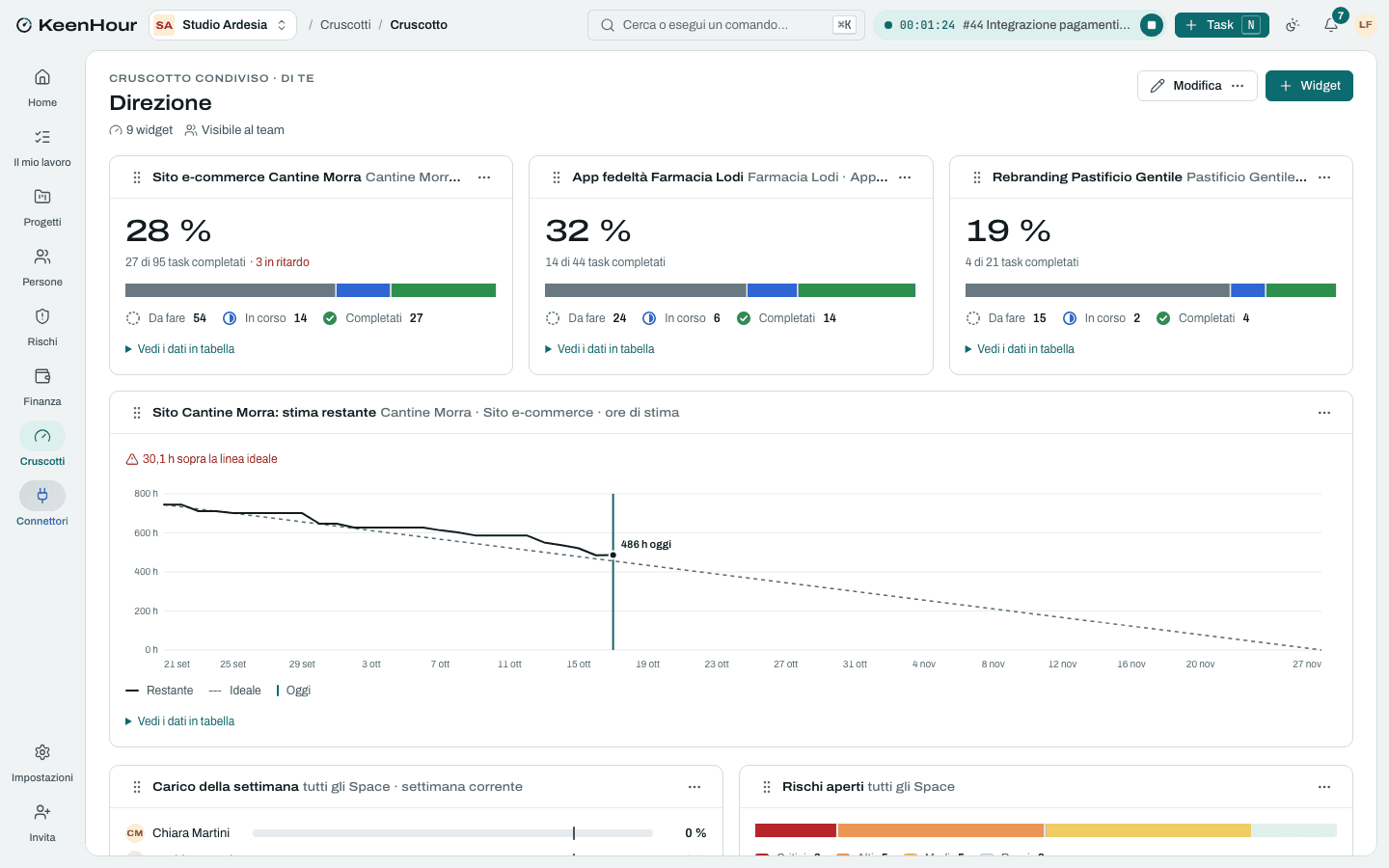Open the Progetti section

42,207
